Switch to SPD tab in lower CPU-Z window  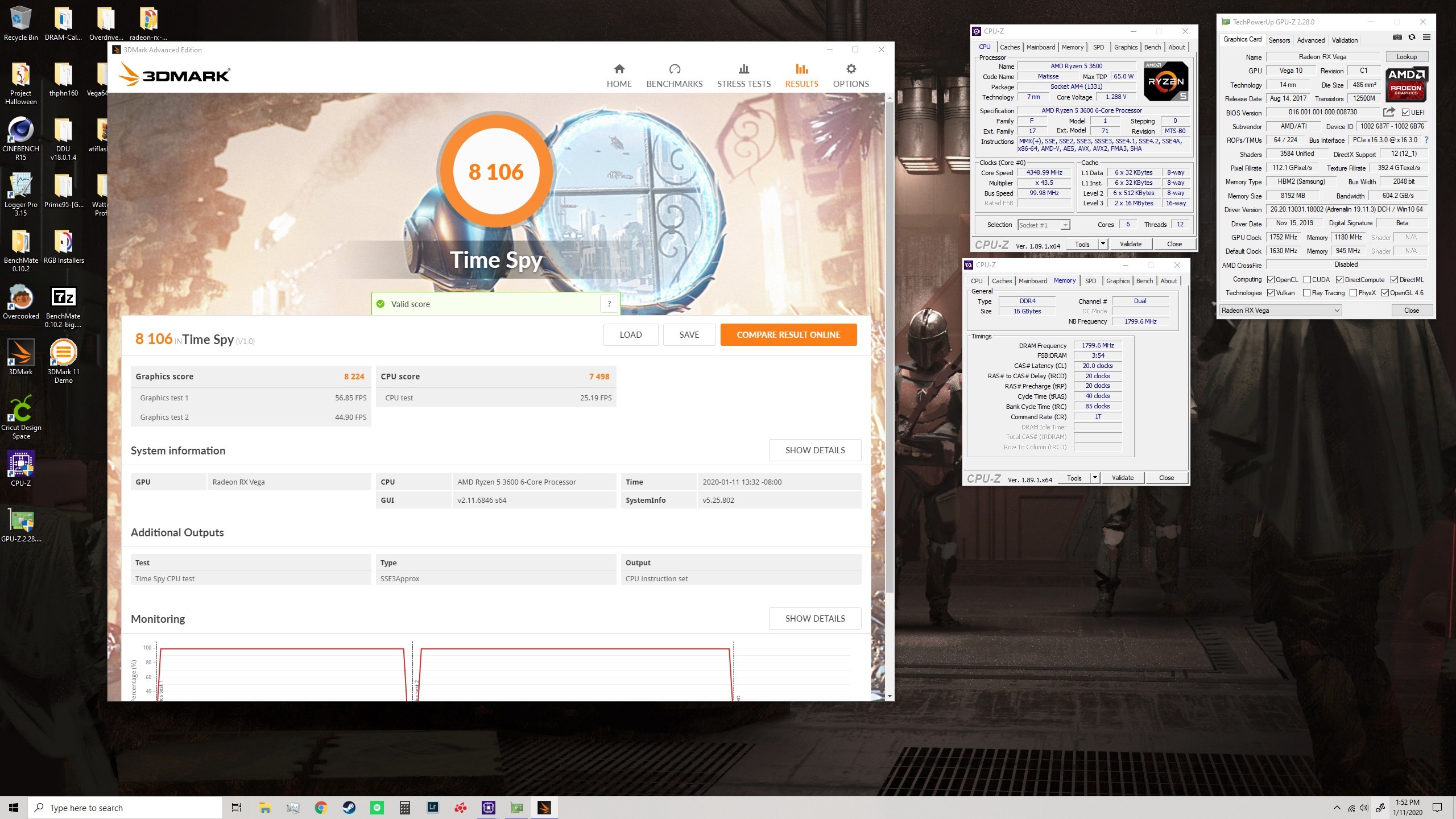[x=1090, y=281]
